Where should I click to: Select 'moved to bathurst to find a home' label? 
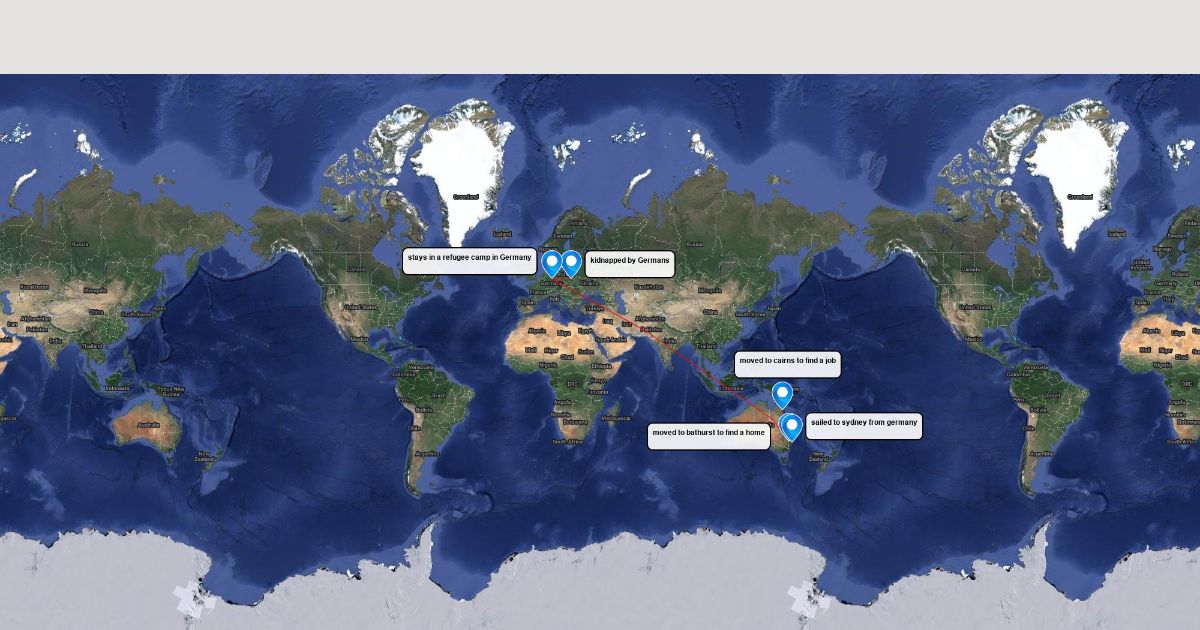click(709, 436)
